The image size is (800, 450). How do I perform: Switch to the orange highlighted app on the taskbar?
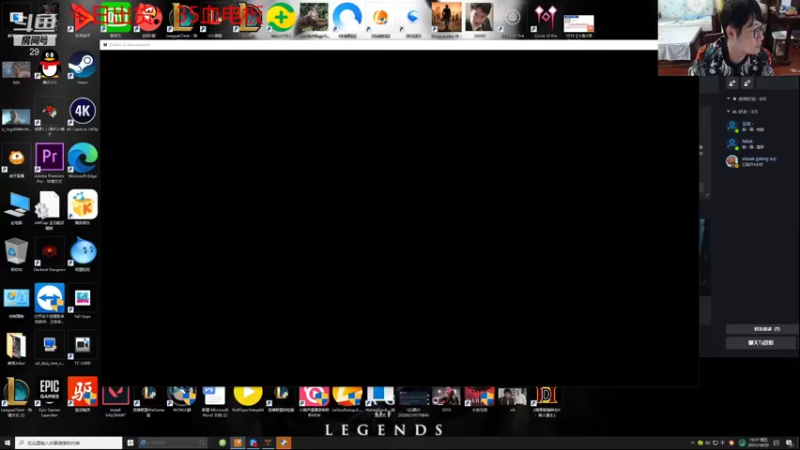click(284, 443)
